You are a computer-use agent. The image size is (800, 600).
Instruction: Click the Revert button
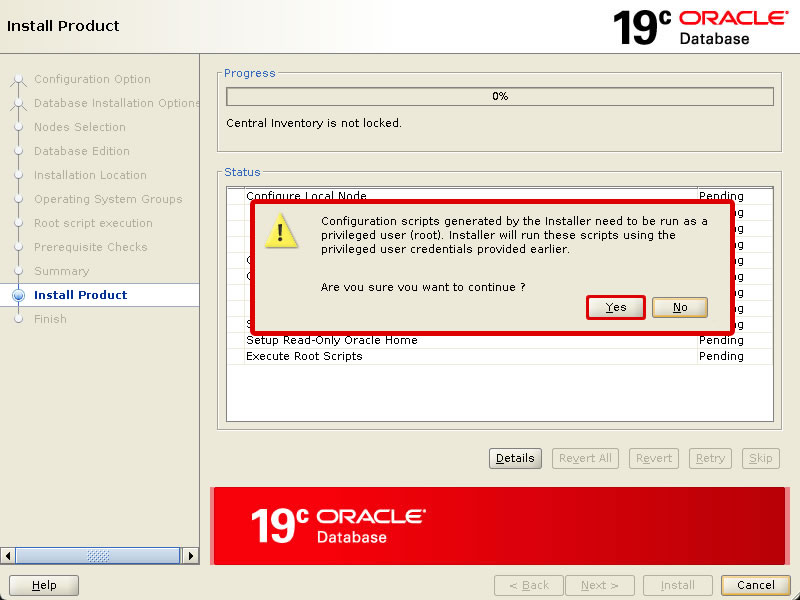pyautogui.click(x=654, y=458)
